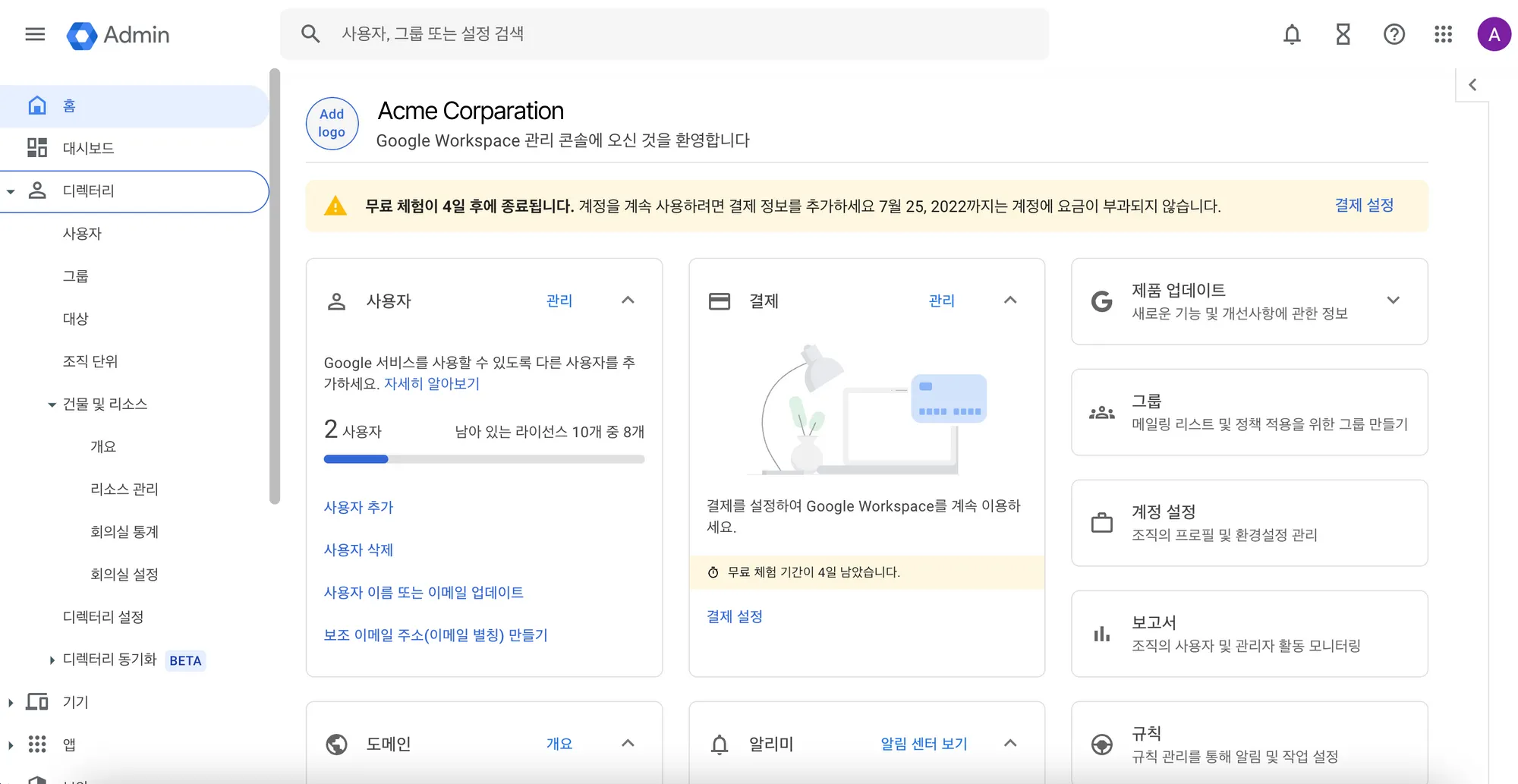Collapse the 사용자 card chevron
Viewport: 1518px width, 784px height.
tap(628, 300)
